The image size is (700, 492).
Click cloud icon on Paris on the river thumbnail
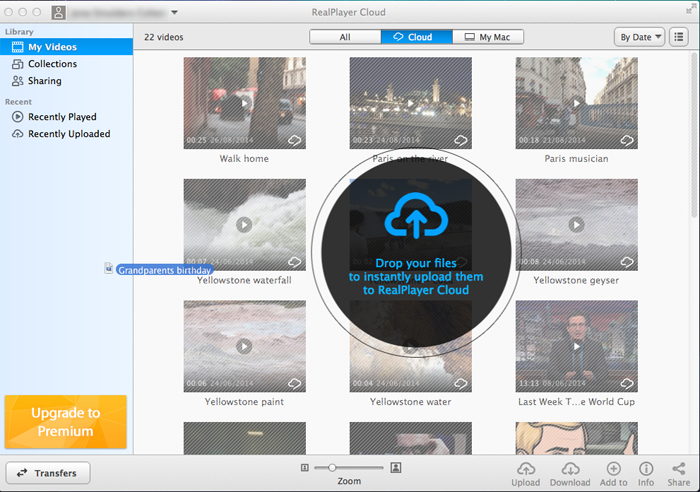461,140
